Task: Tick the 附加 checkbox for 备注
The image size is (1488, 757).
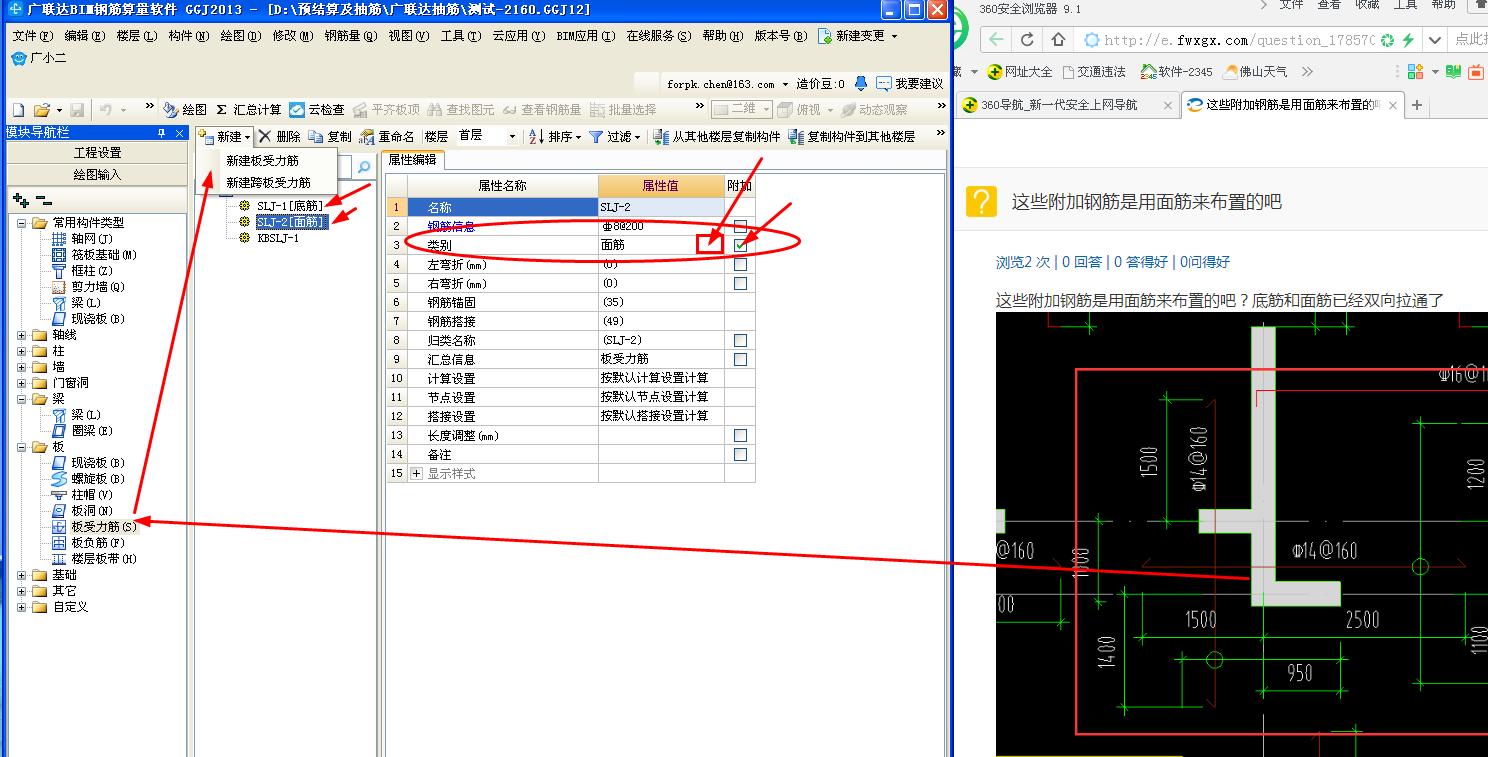Action: click(x=740, y=454)
